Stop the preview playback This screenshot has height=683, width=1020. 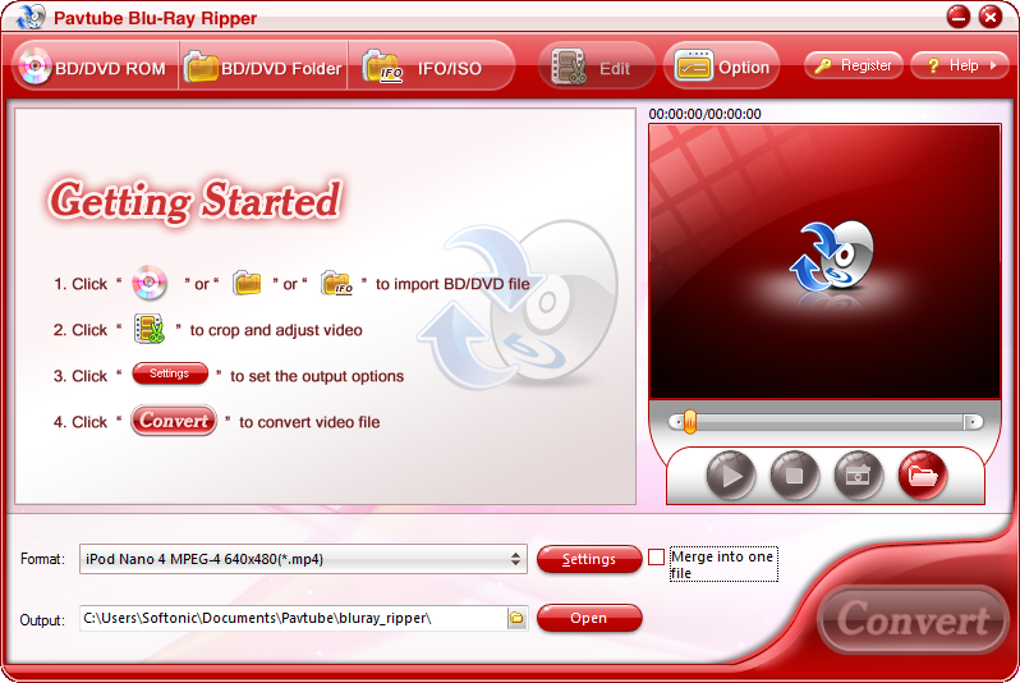pos(794,475)
